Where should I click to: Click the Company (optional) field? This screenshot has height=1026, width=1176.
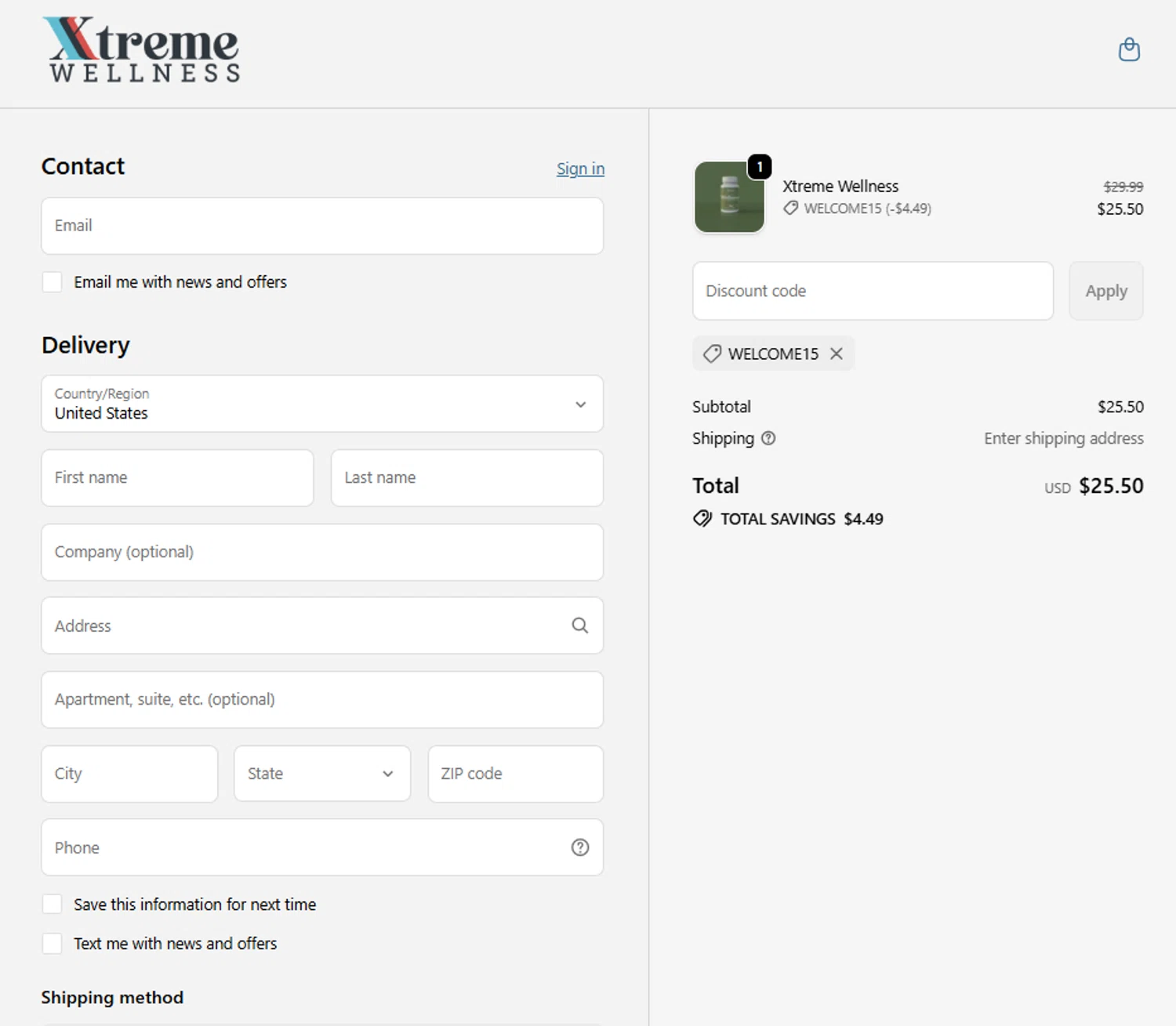(322, 552)
